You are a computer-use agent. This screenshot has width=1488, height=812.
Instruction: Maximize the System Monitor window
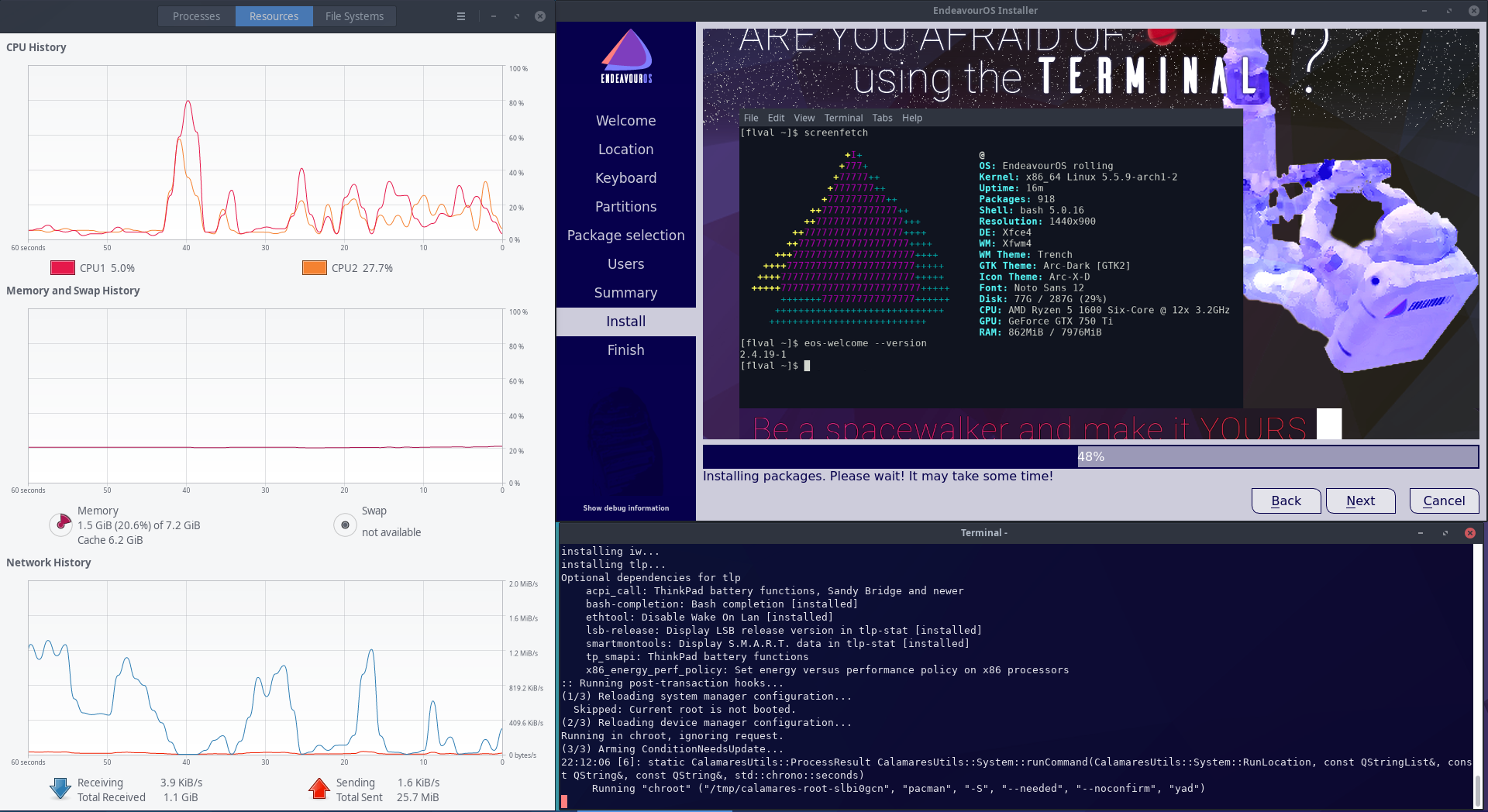[x=517, y=16]
